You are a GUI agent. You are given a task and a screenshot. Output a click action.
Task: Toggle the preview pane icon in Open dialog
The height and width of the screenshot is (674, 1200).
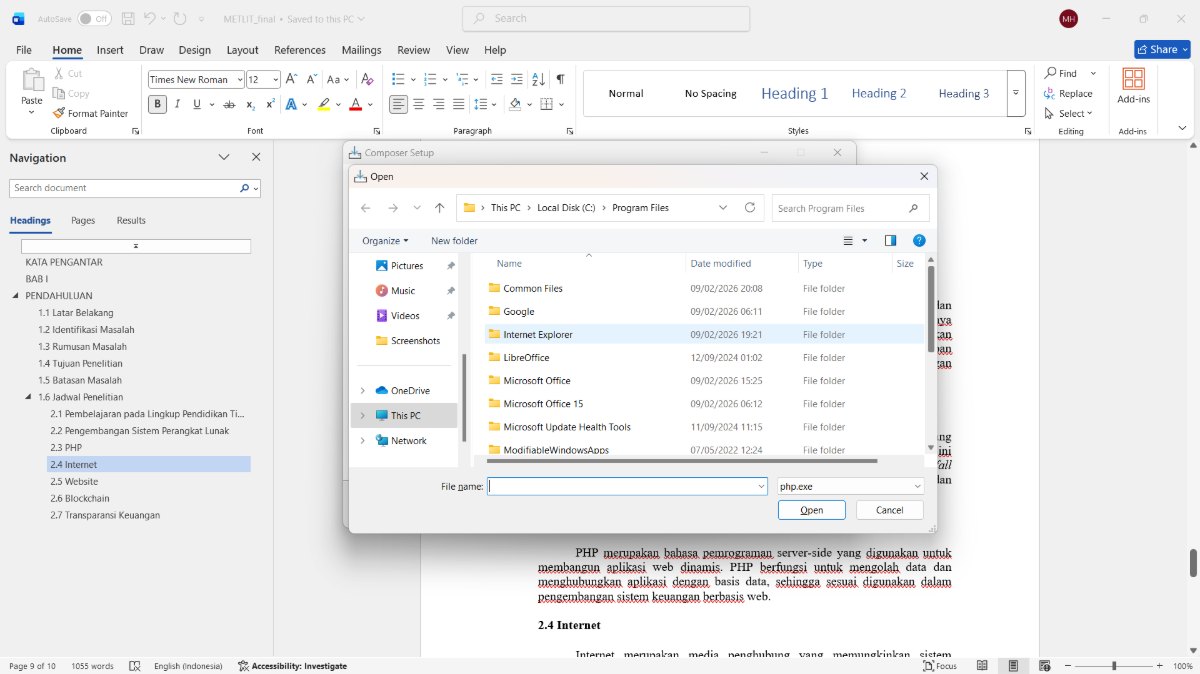(x=891, y=240)
